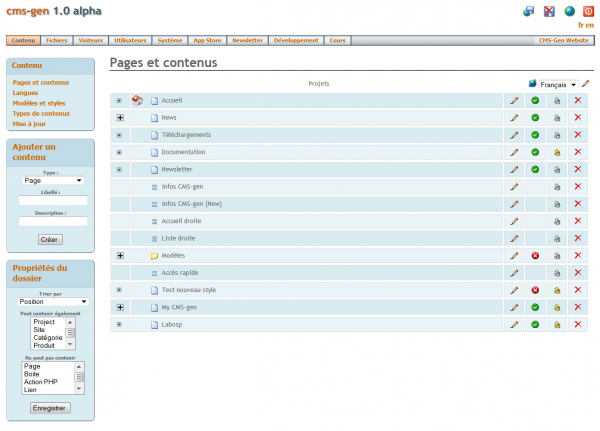Click the Modèles folder icon
The height and width of the screenshot is (431, 600).
(154, 256)
